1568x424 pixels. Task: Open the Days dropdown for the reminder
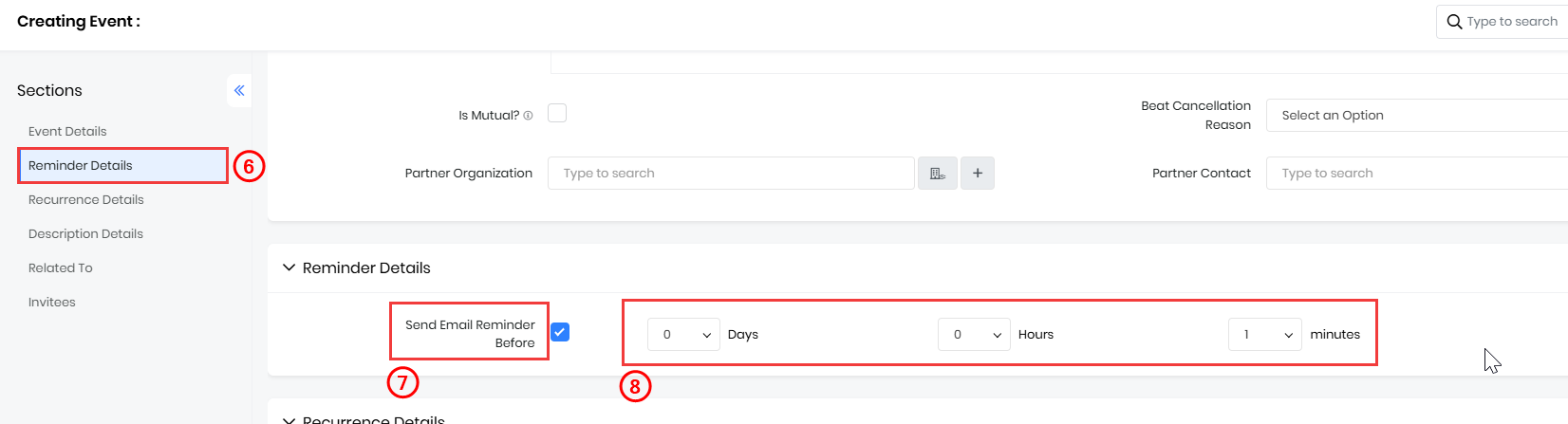pyautogui.click(x=683, y=335)
